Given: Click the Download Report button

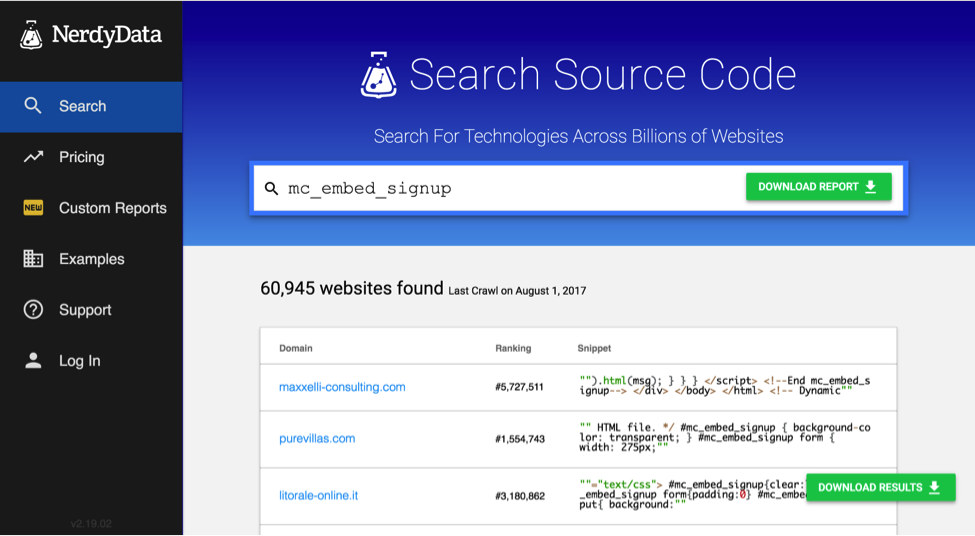Looking at the screenshot, I should [818, 187].
